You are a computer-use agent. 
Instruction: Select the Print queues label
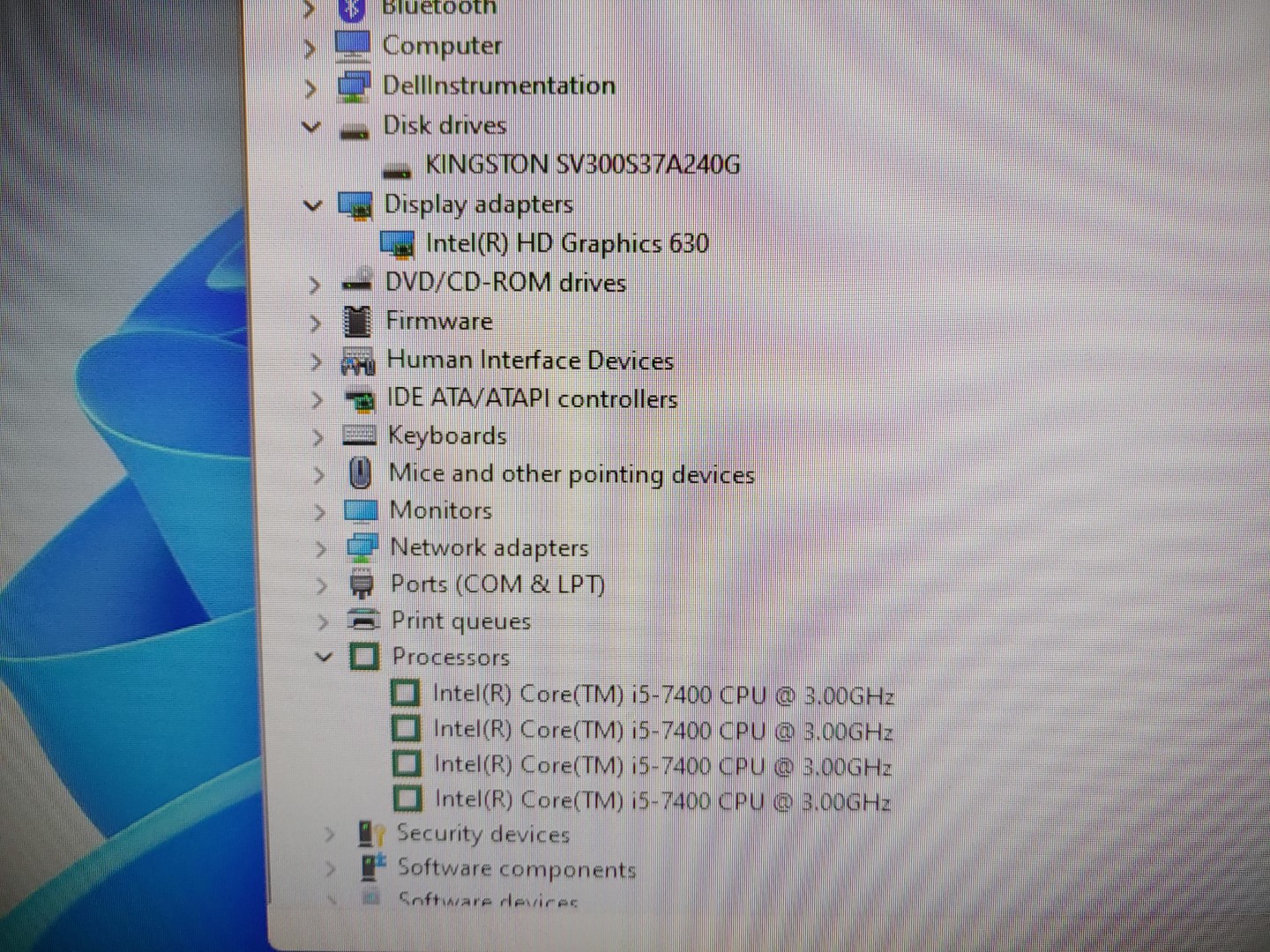pyautogui.click(x=461, y=621)
